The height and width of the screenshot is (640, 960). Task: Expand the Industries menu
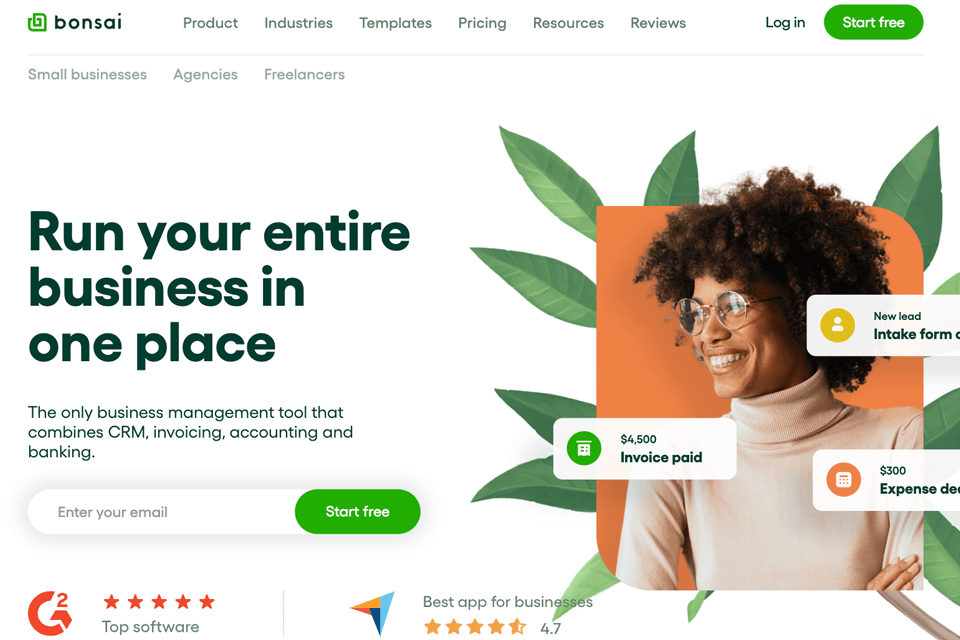[x=298, y=23]
